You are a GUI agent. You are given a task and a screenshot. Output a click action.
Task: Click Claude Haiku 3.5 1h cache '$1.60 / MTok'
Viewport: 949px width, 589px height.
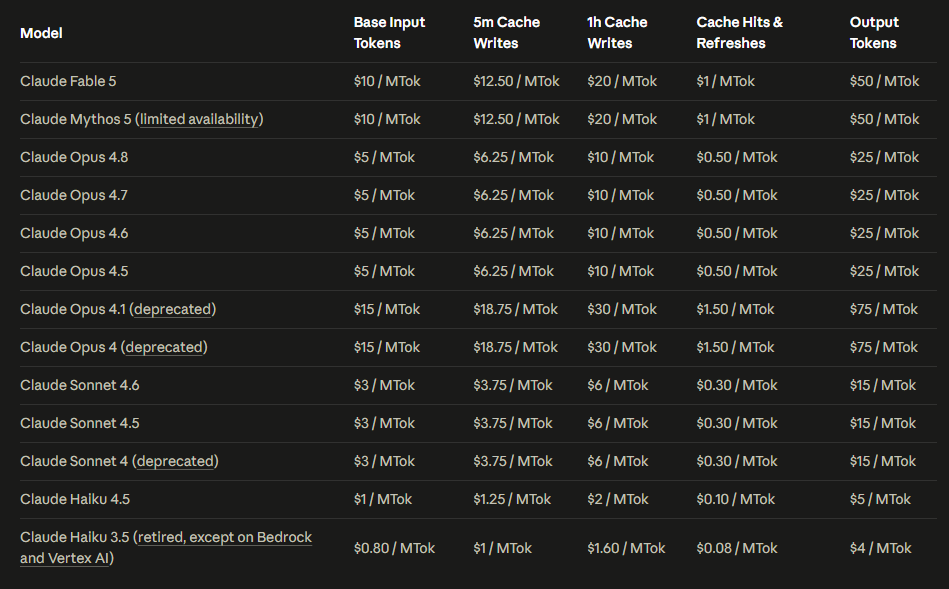(x=626, y=548)
